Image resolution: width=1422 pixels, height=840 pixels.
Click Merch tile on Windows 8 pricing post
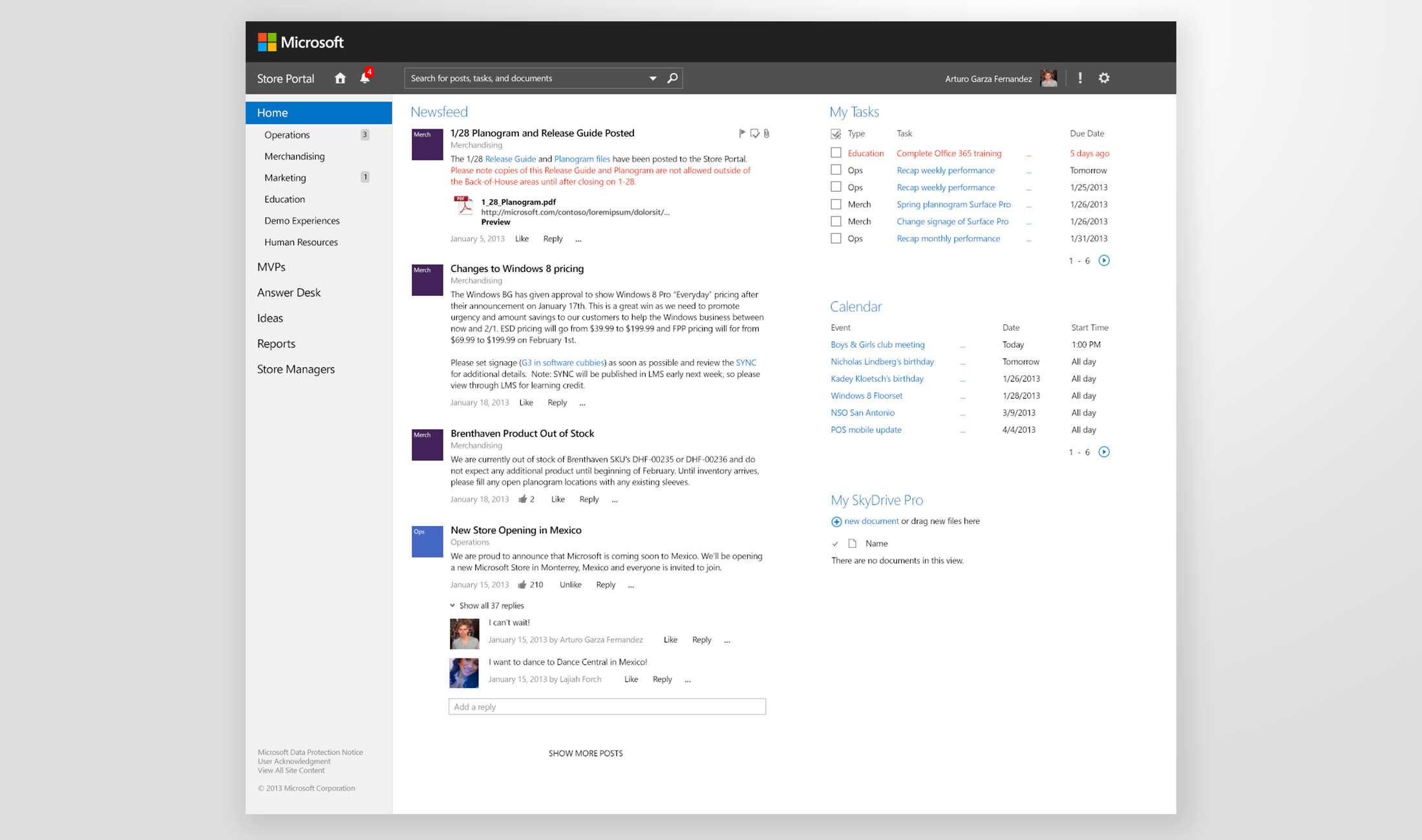427,280
